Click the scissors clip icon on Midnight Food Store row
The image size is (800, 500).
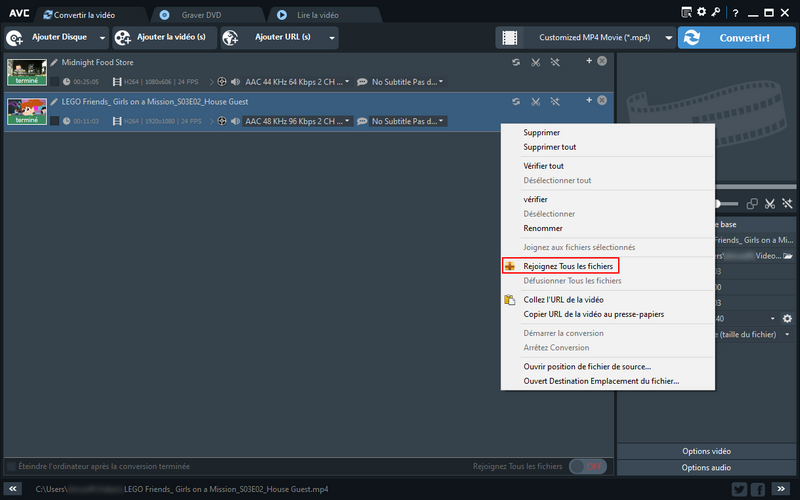pos(536,62)
